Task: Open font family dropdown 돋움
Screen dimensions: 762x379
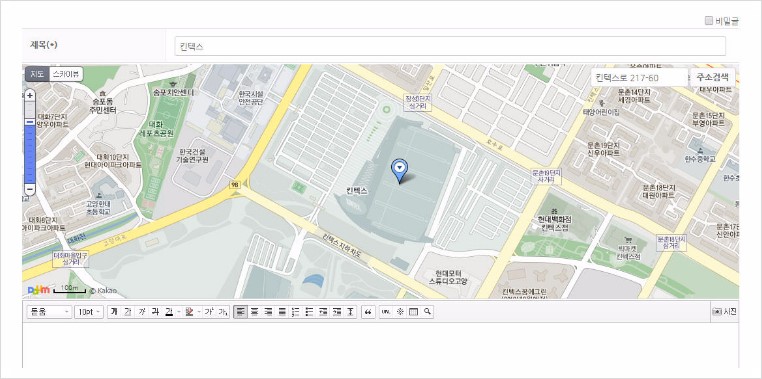Action: tap(49, 312)
